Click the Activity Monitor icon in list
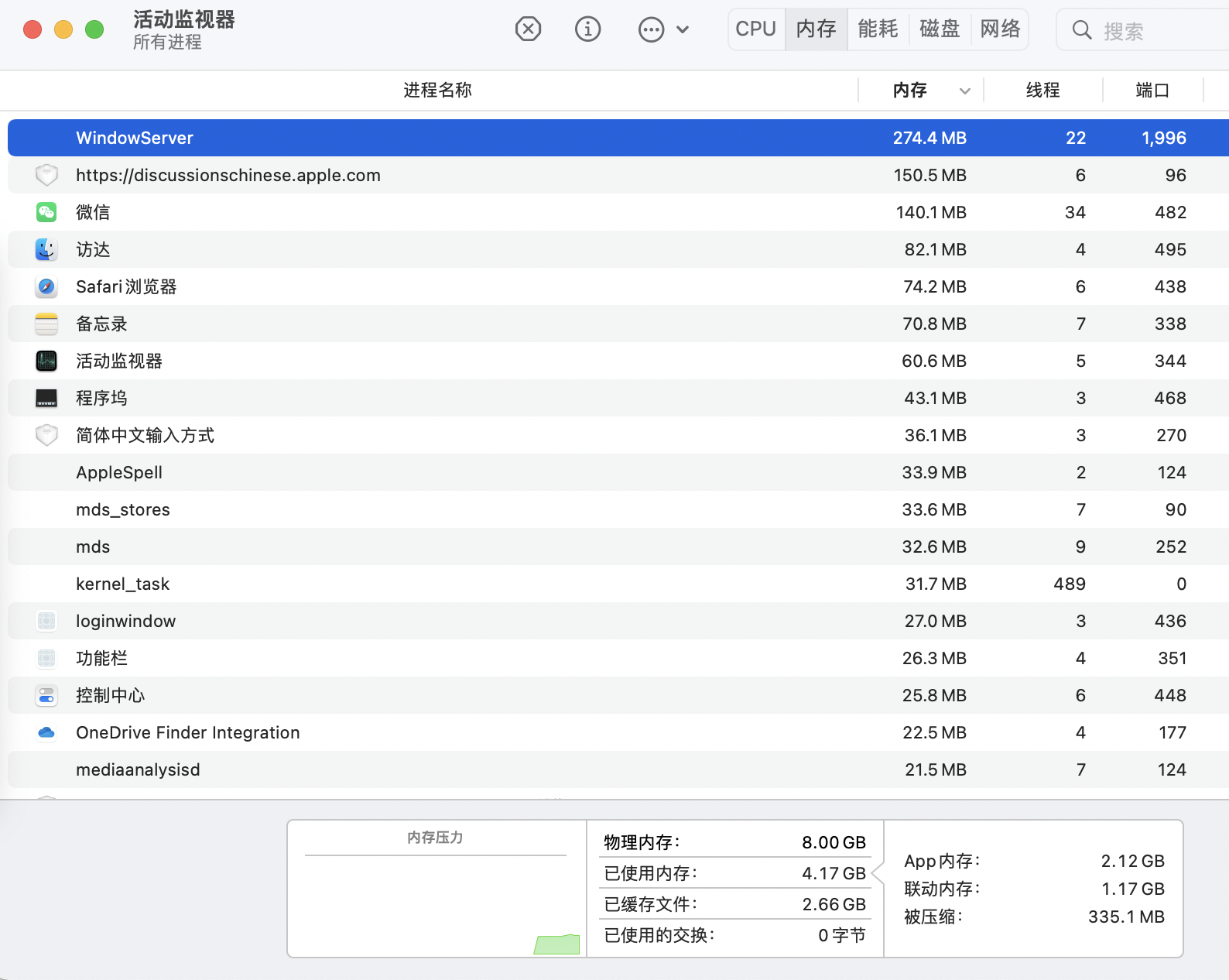This screenshot has width=1229, height=980. (x=46, y=361)
